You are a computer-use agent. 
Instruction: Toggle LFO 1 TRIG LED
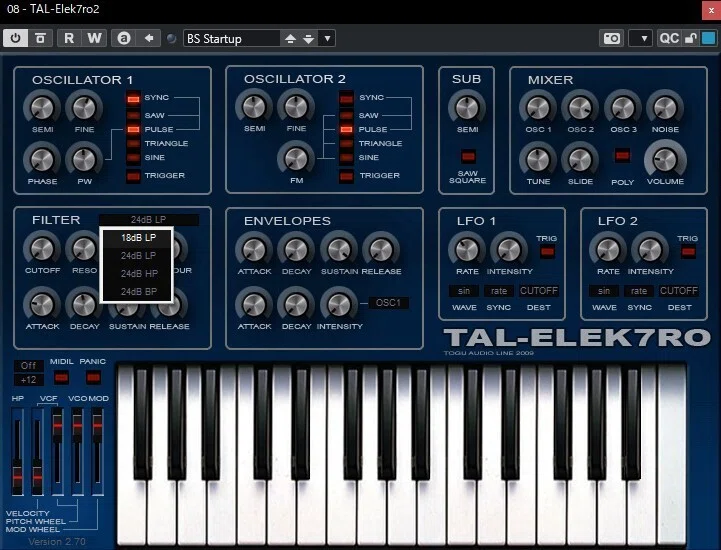pos(547,252)
